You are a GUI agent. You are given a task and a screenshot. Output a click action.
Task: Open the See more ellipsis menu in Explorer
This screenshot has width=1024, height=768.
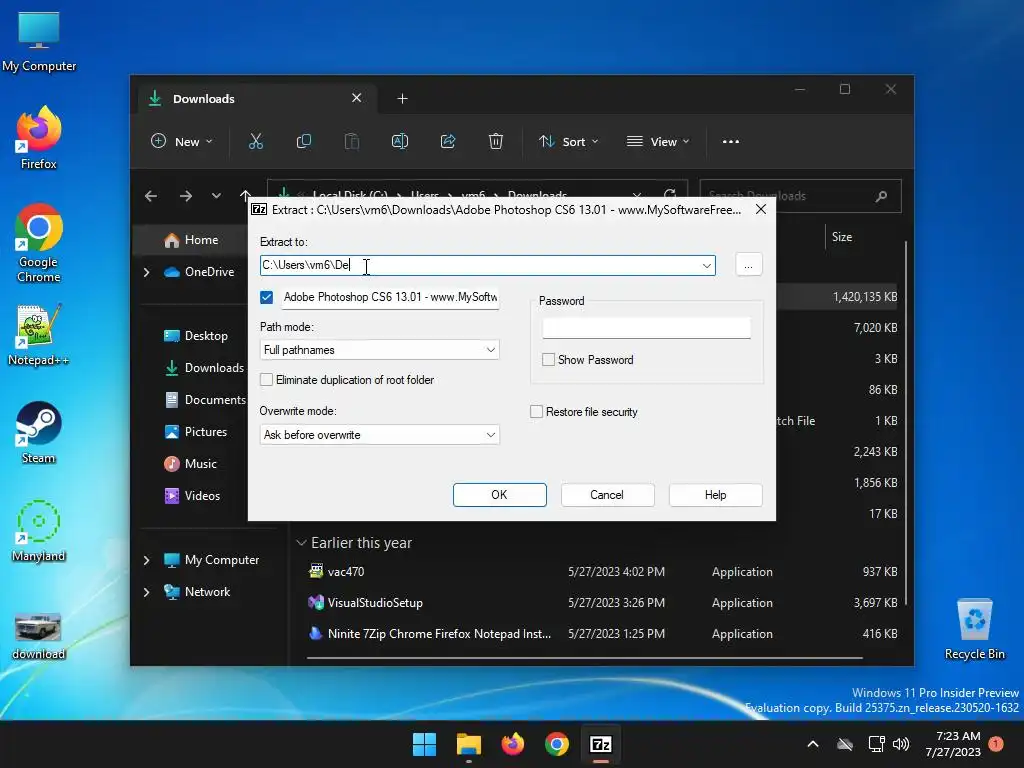[731, 142]
